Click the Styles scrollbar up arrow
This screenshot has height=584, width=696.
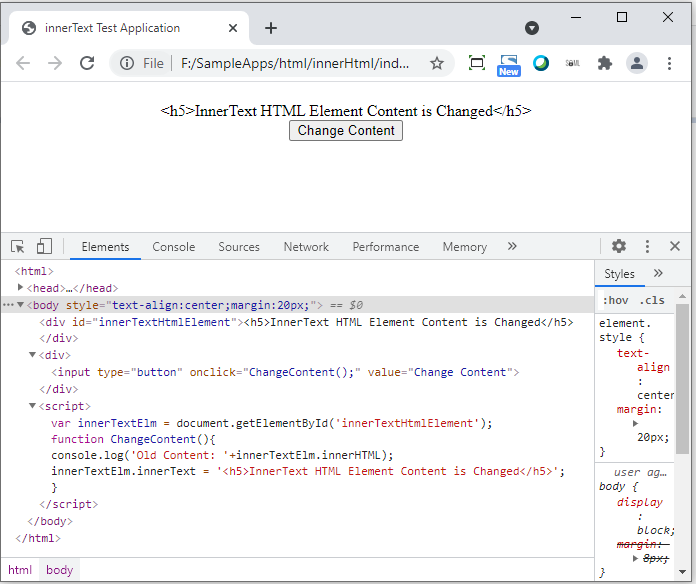coord(682,296)
